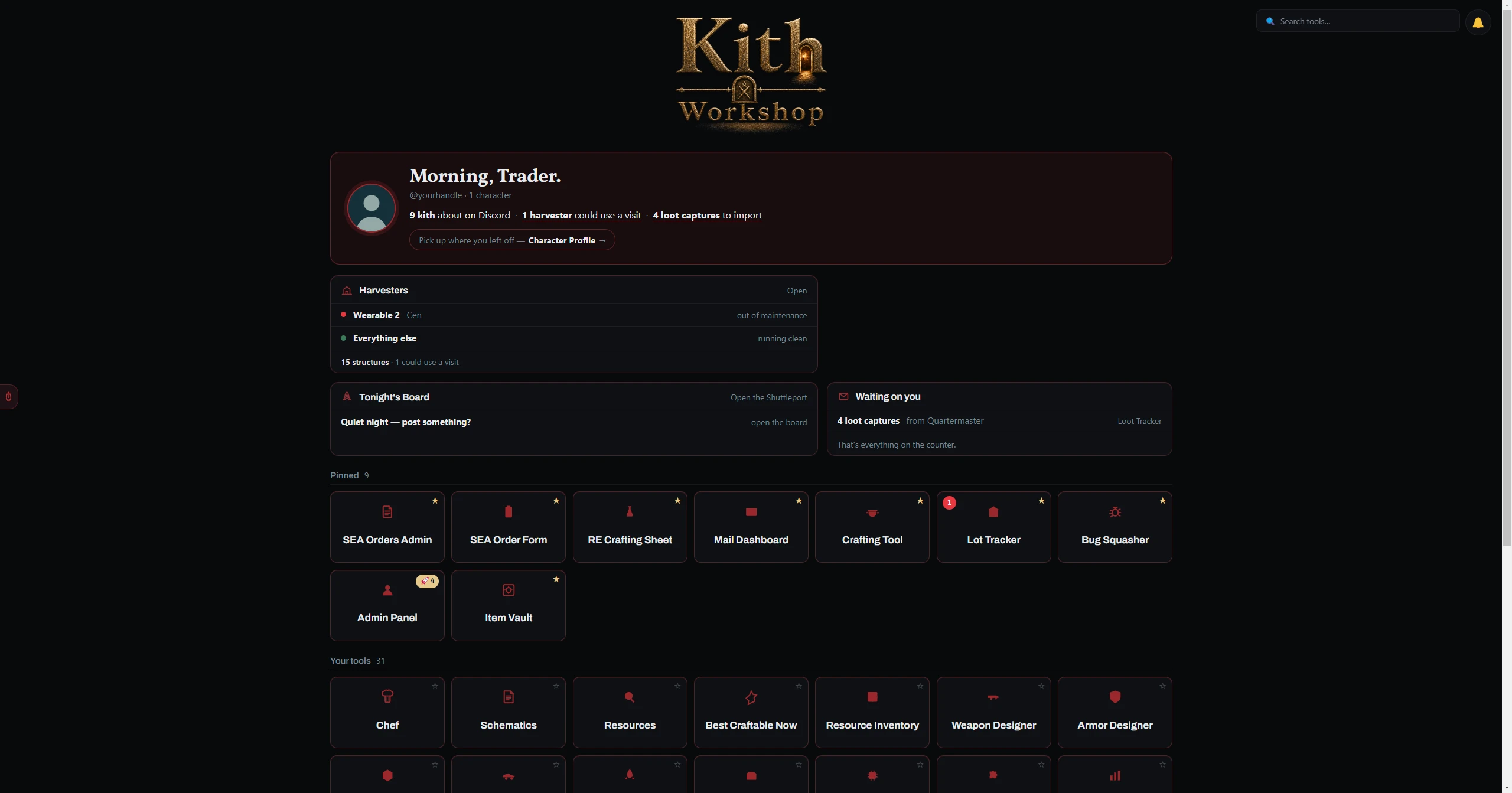Pin Best Craftable Now star

click(799, 686)
